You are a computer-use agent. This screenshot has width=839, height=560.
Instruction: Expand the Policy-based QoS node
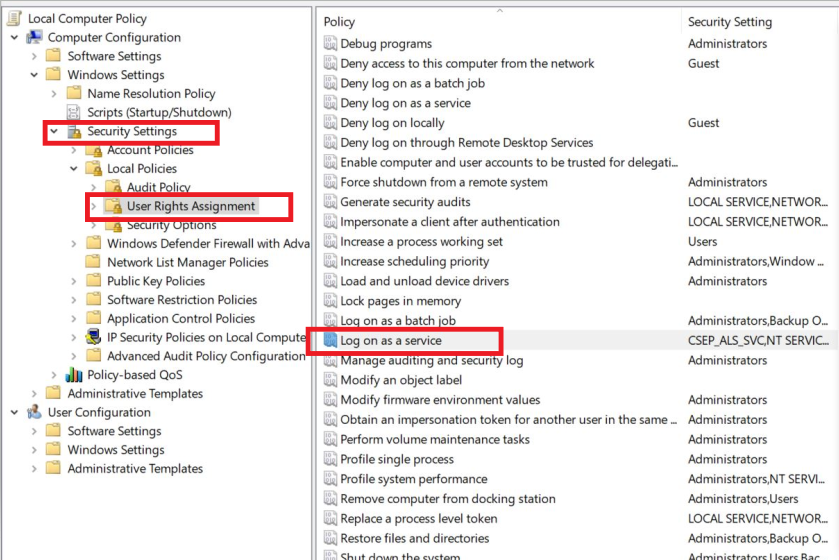point(54,375)
